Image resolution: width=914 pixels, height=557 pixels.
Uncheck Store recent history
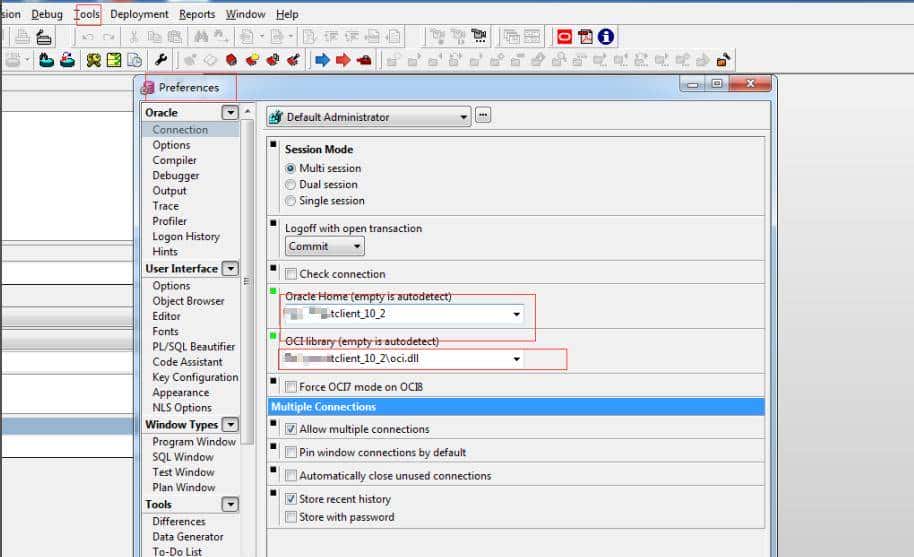pyautogui.click(x=291, y=499)
